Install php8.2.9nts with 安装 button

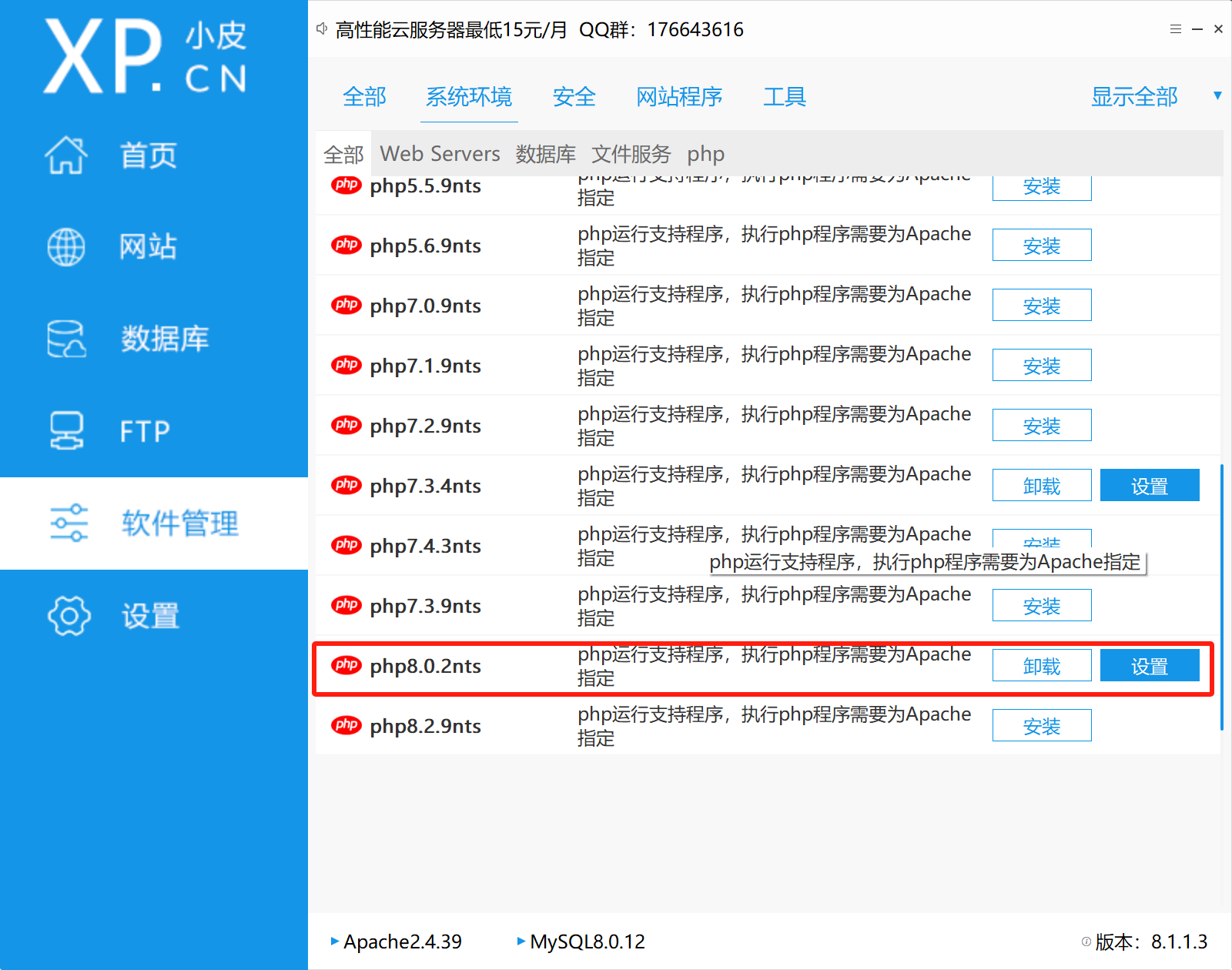[x=1042, y=725]
